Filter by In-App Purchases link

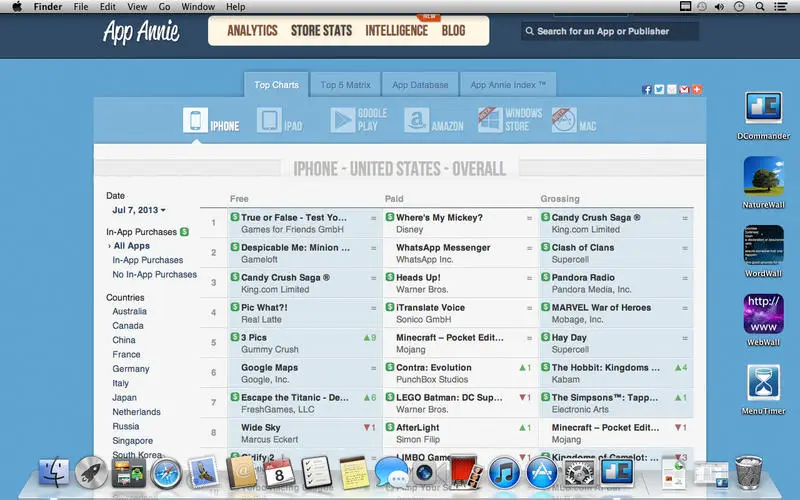point(147,260)
